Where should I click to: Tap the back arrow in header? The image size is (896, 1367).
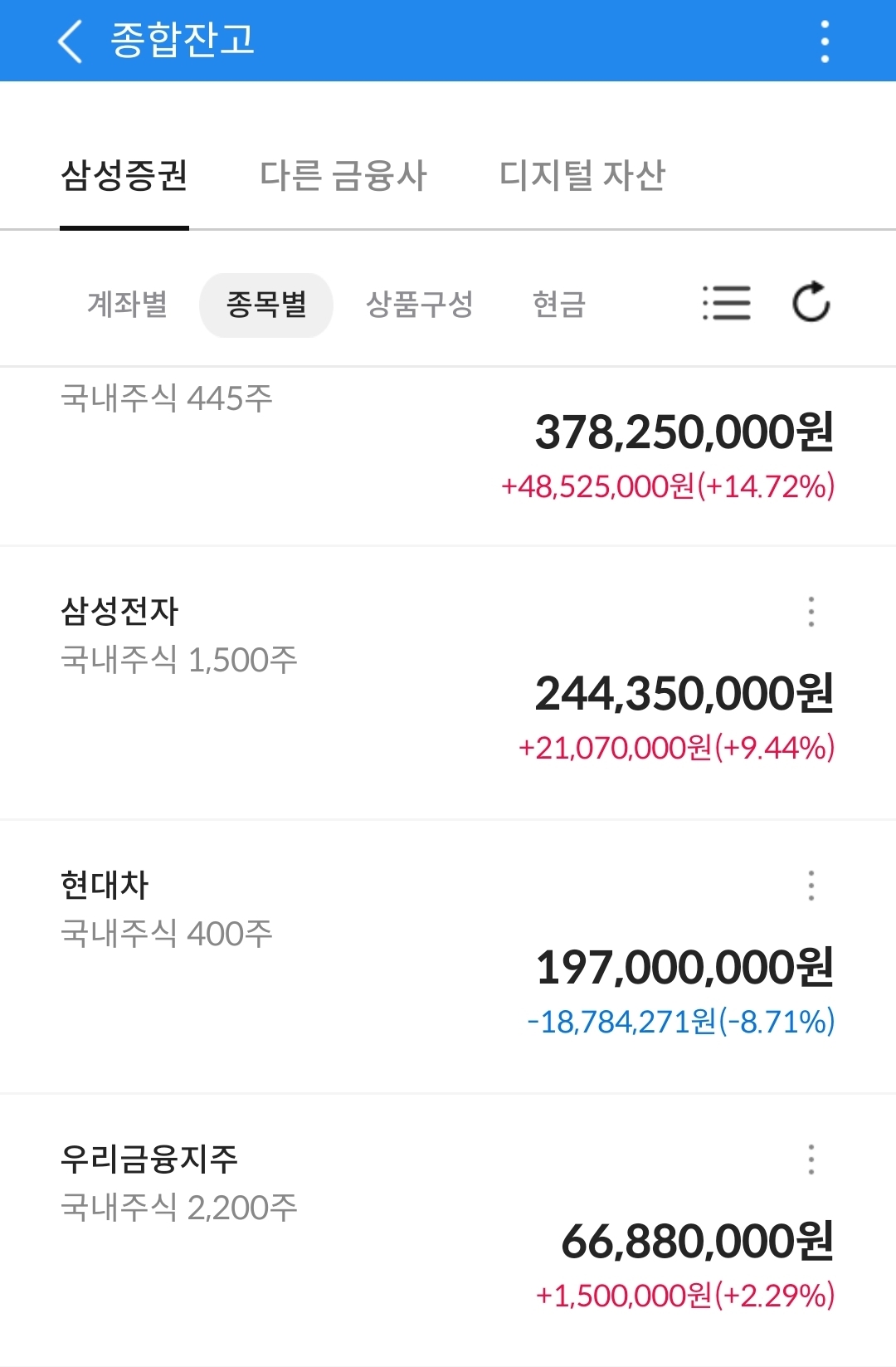coord(71,41)
